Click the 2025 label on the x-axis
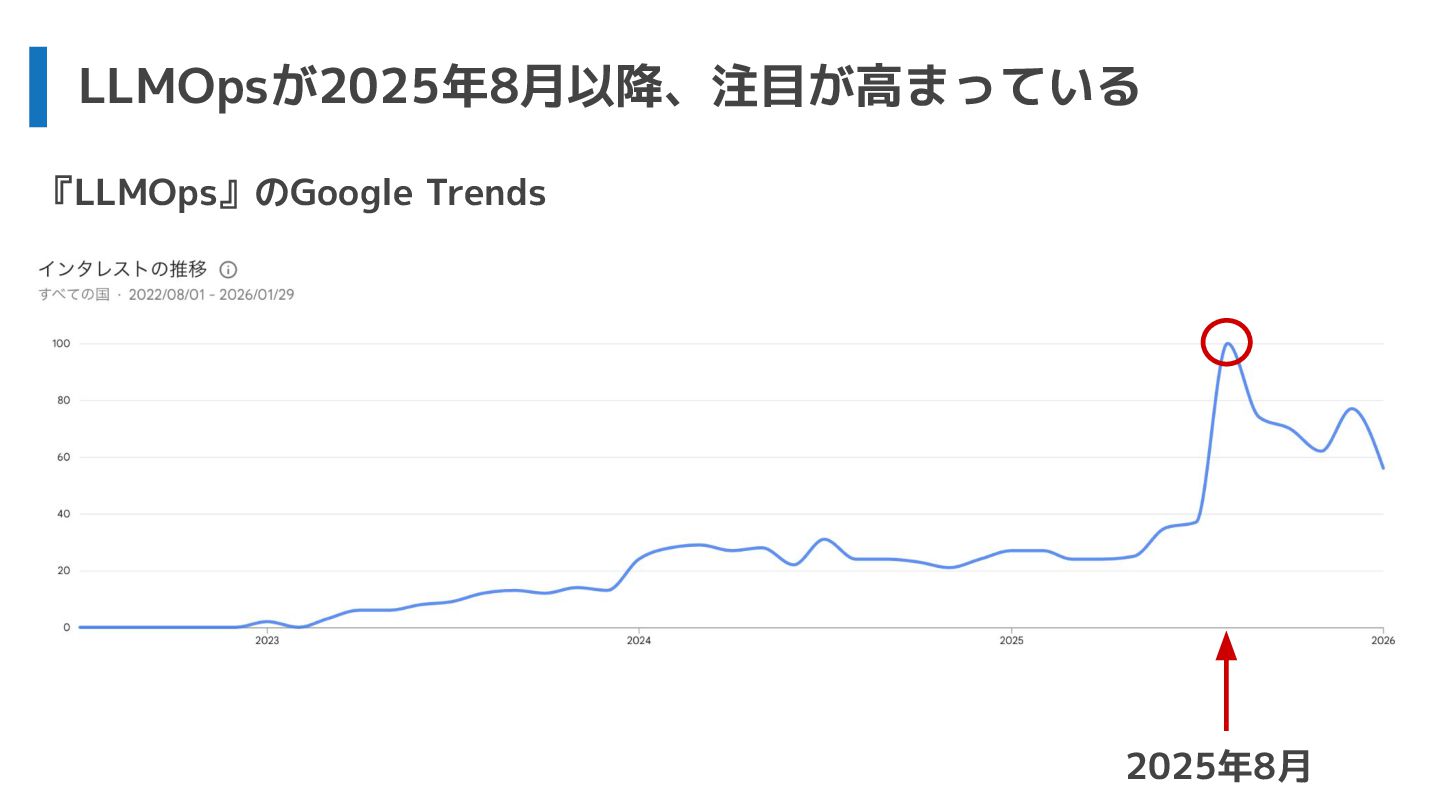The height and width of the screenshot is (810, 1440). point(1011,641)
